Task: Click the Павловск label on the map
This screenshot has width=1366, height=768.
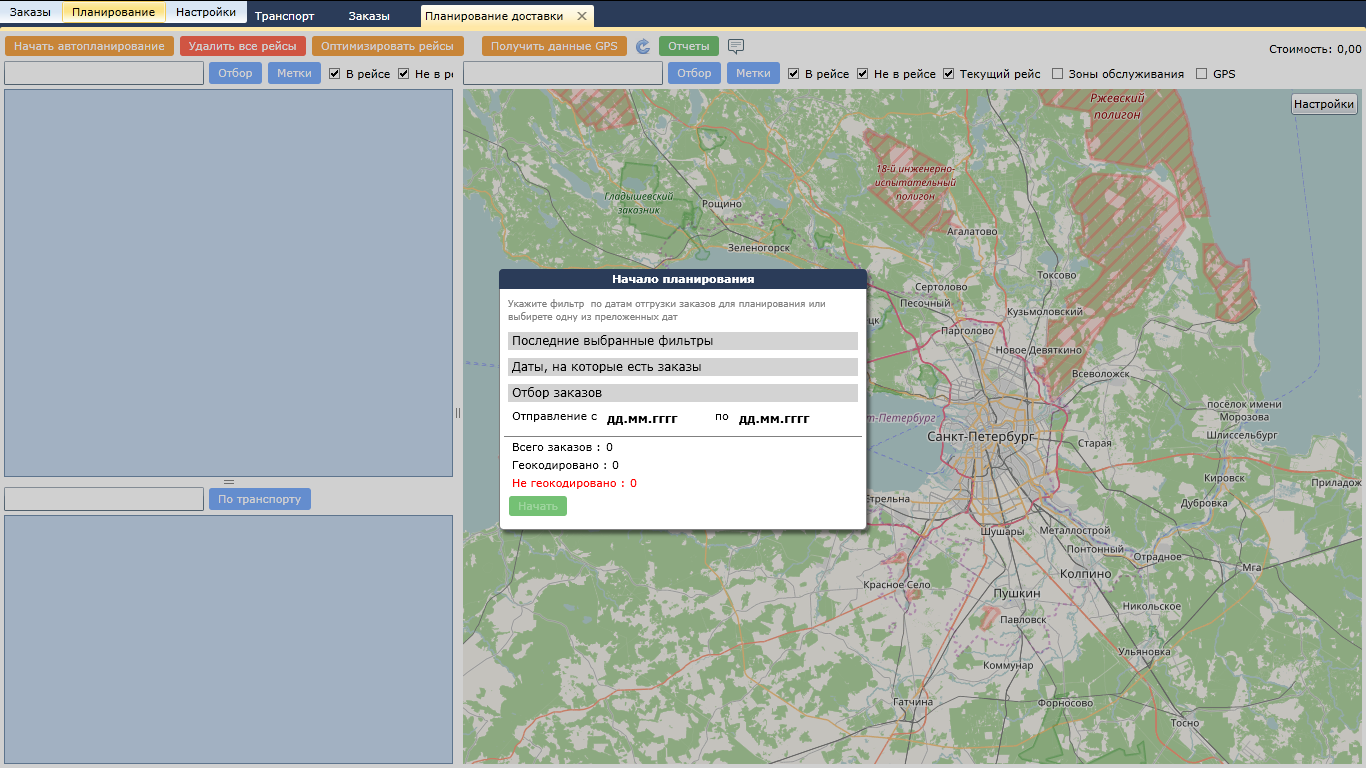Action: click(1023, 620)
